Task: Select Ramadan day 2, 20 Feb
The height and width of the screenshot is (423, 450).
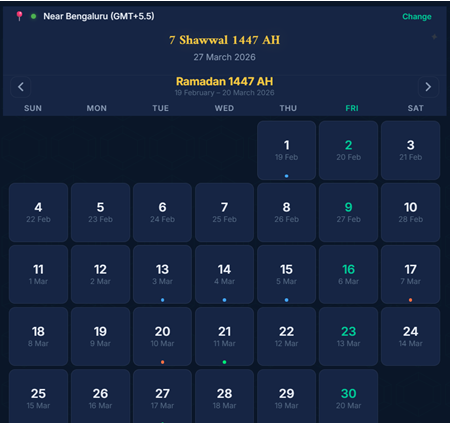Action: pos(348,150)
